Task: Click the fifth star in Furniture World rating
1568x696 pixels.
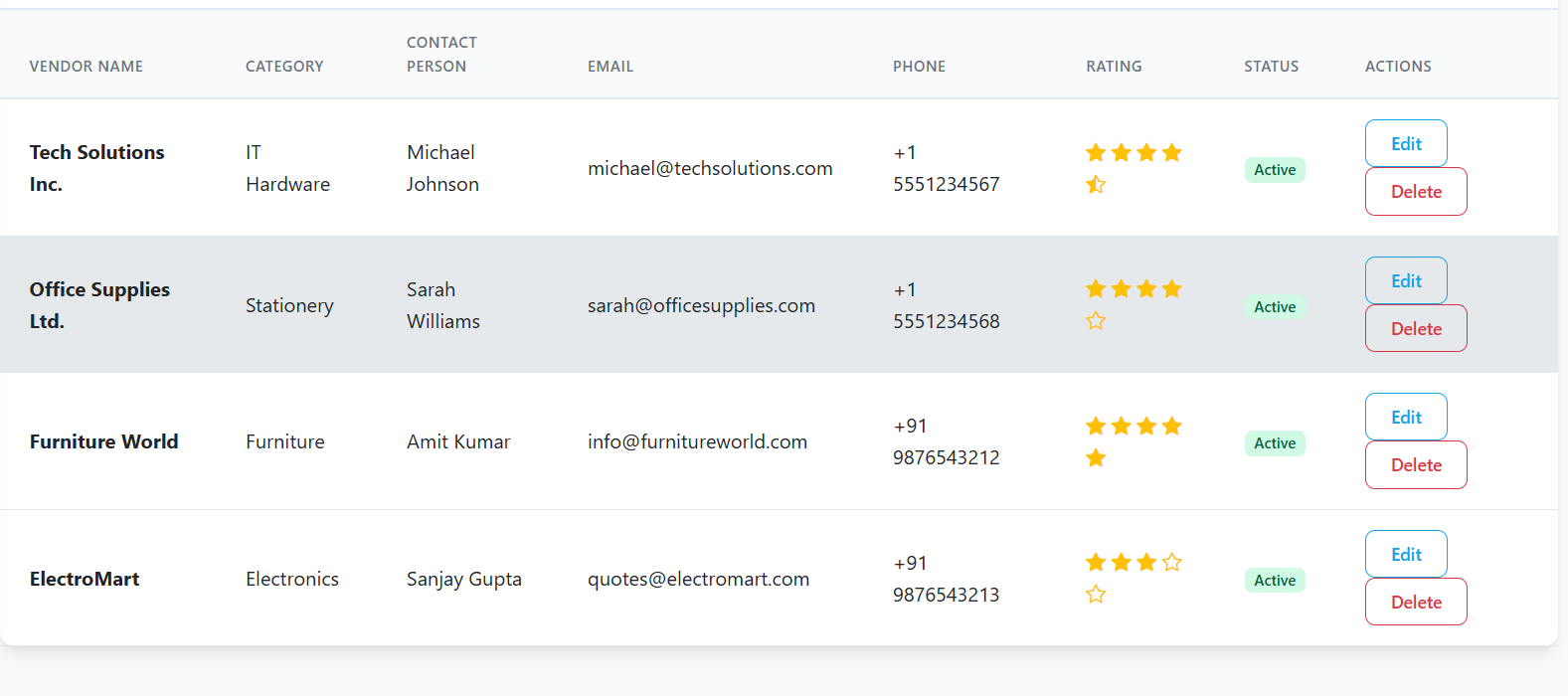Action: tap(1096, 457)
